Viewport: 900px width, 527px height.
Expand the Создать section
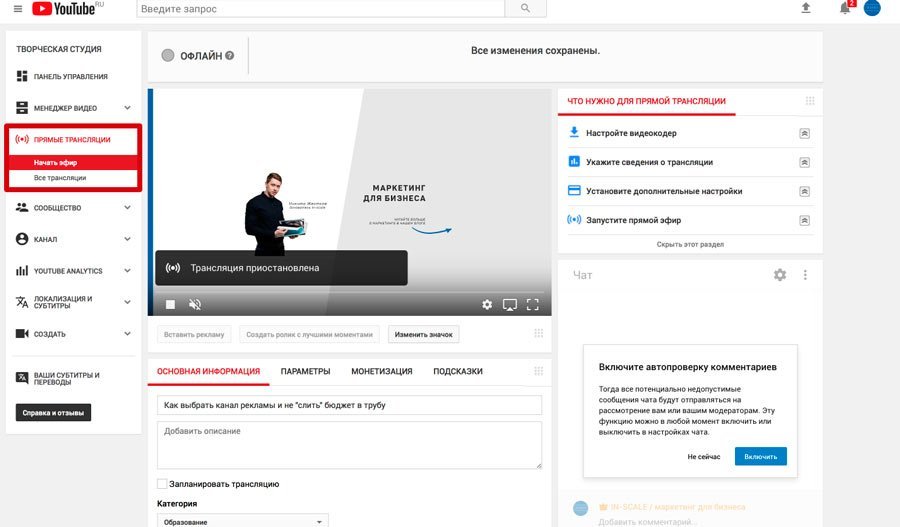click(127, 334)
